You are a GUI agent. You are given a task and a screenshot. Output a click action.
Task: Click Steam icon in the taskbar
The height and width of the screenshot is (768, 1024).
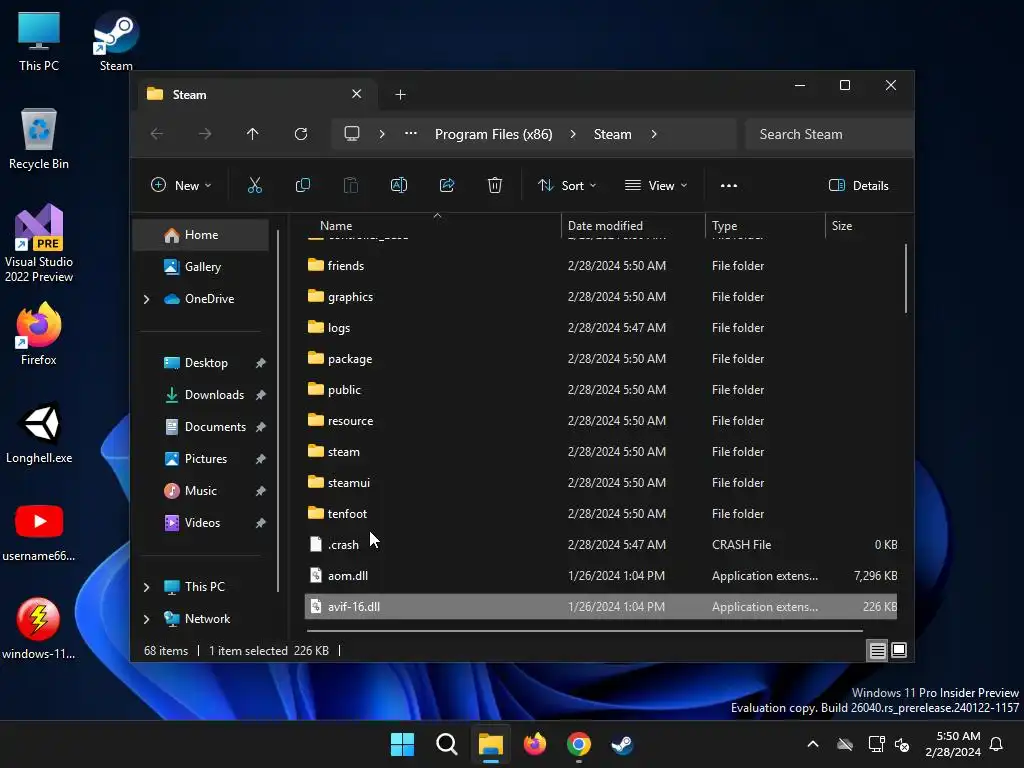(622, 744)
